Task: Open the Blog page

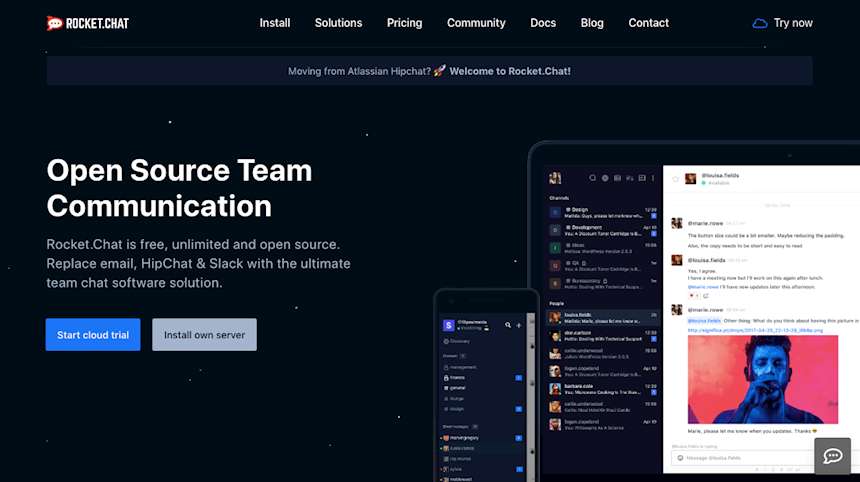Action: [592, 23]
